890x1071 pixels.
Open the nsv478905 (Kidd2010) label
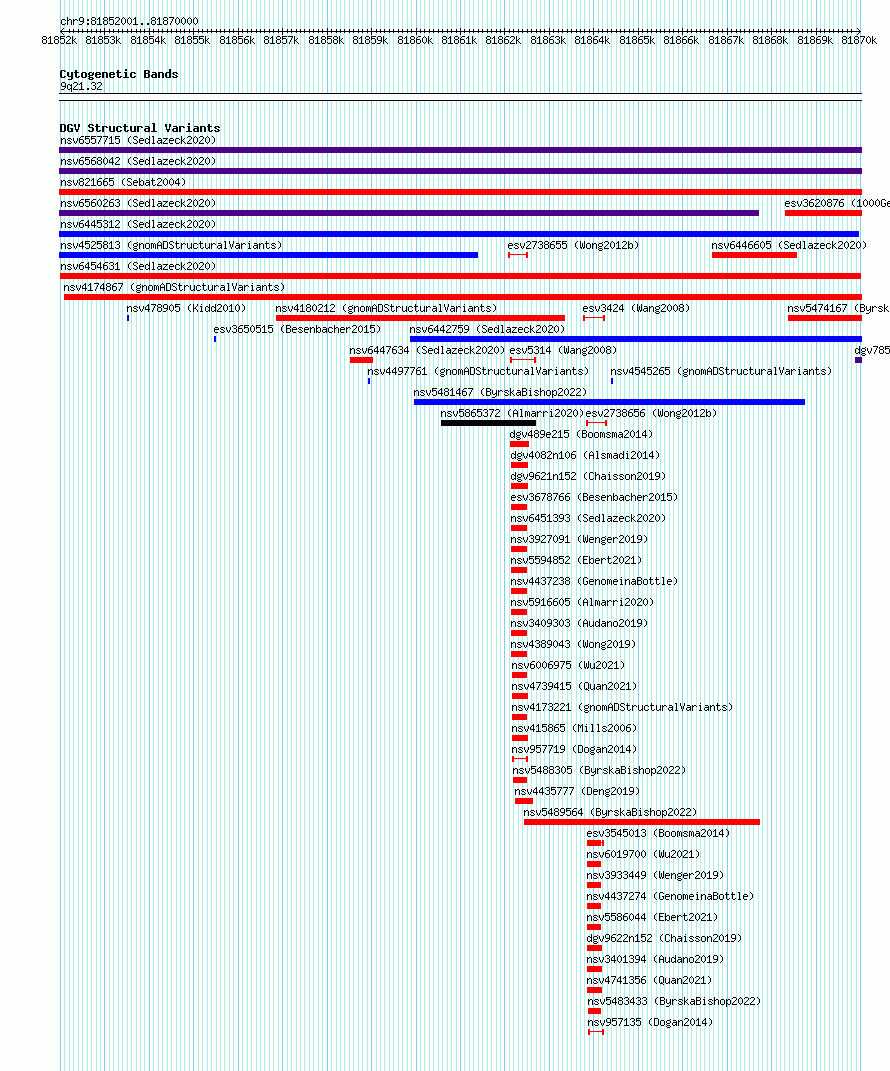click(186, 309)
